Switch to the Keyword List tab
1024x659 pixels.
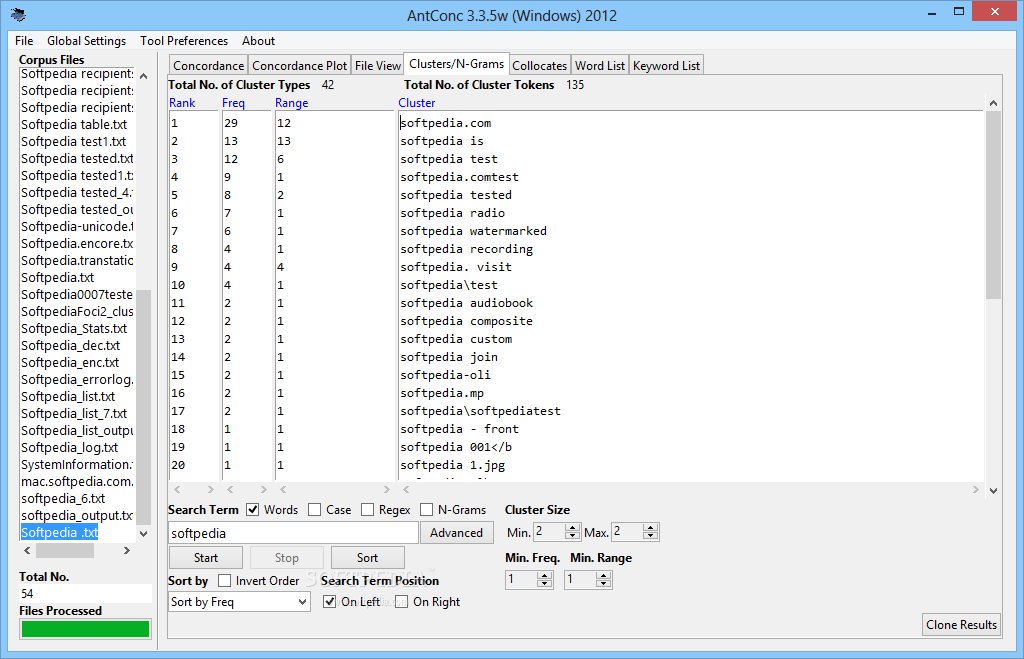666,65
